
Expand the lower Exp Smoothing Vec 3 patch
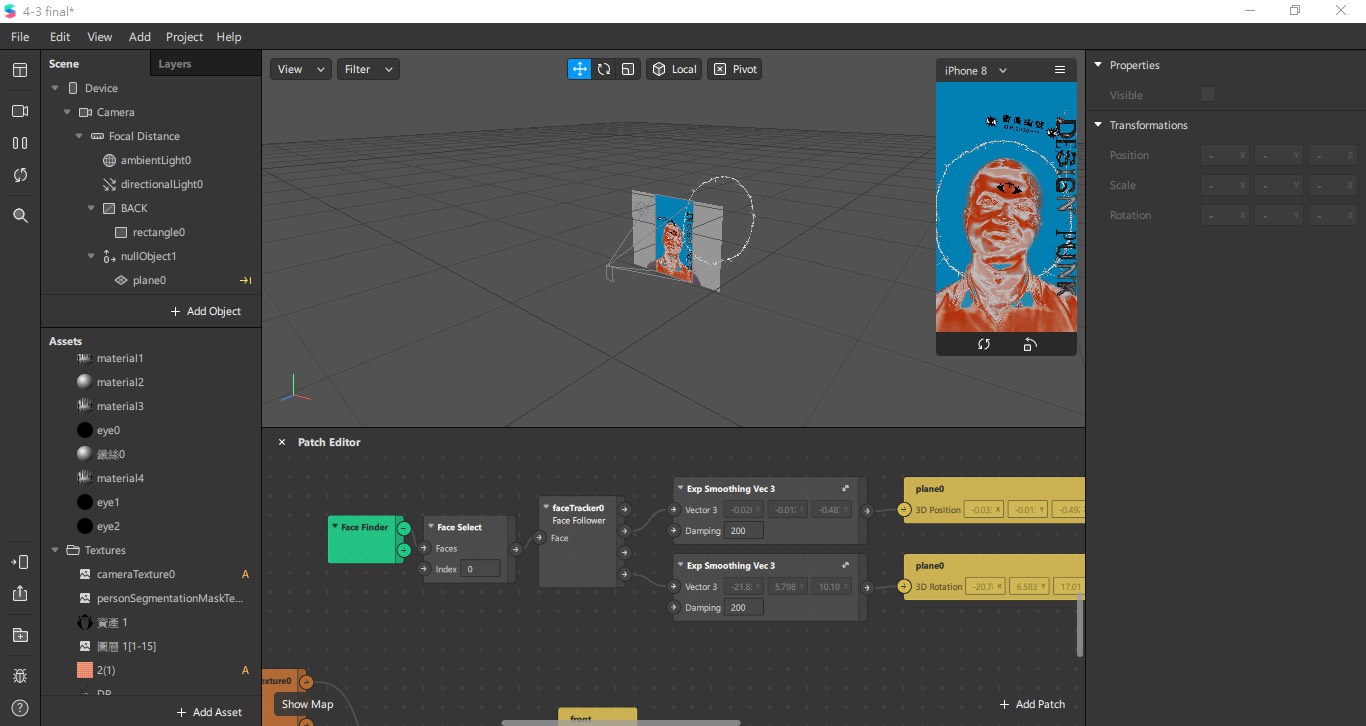(x=846, y=566)
